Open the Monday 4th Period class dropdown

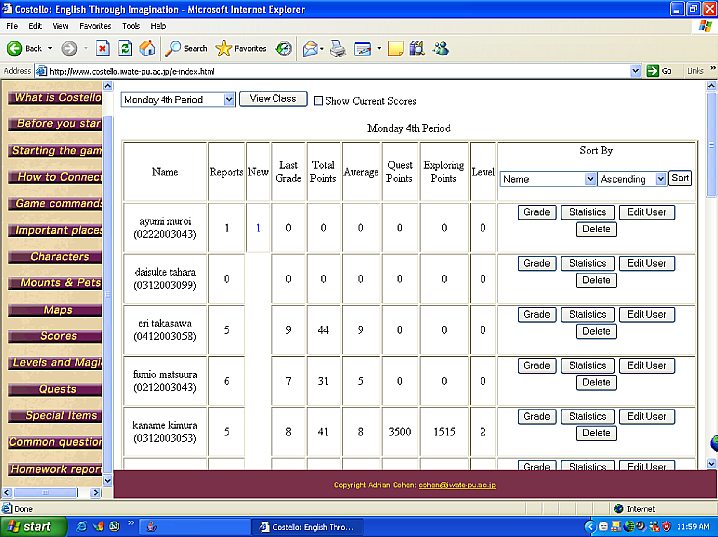pos(229,99)
